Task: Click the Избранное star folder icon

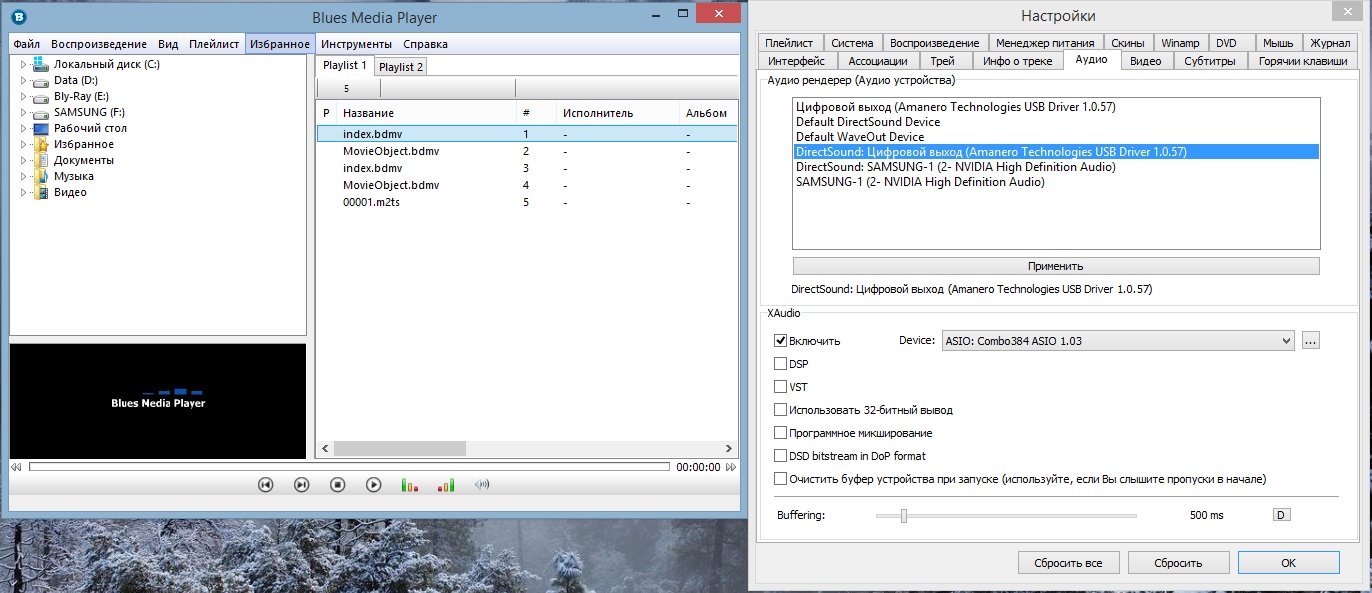Action: click(41, 144)
